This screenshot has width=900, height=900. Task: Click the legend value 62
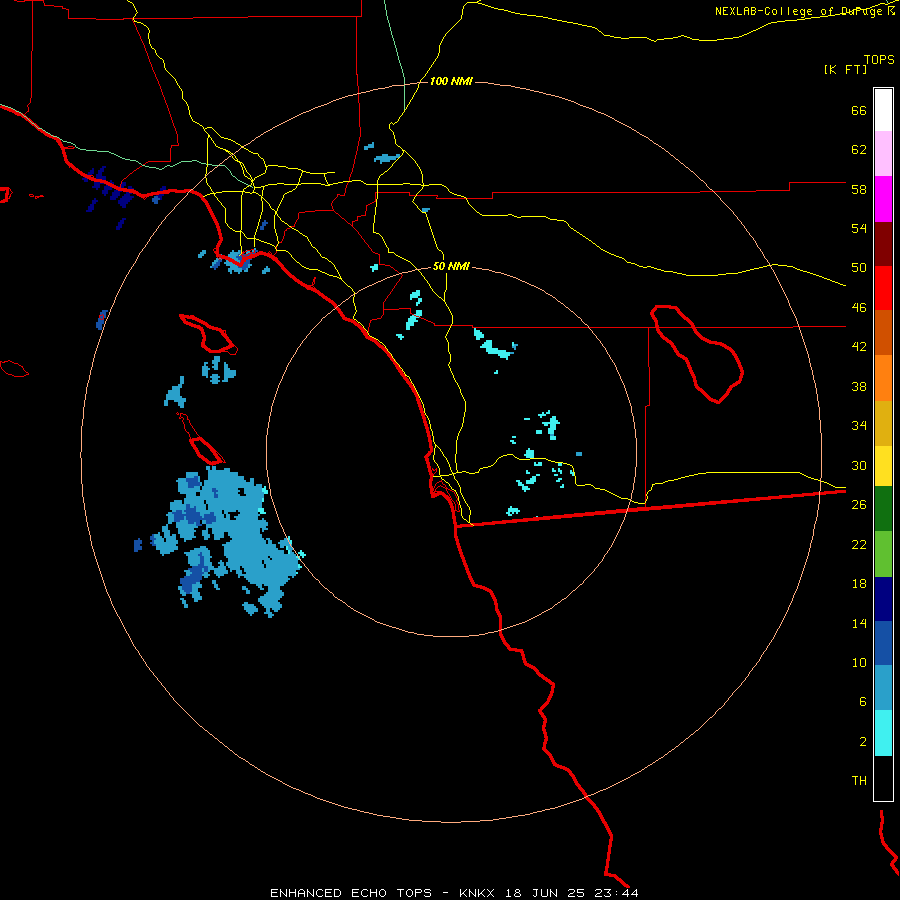coord(859,150)
